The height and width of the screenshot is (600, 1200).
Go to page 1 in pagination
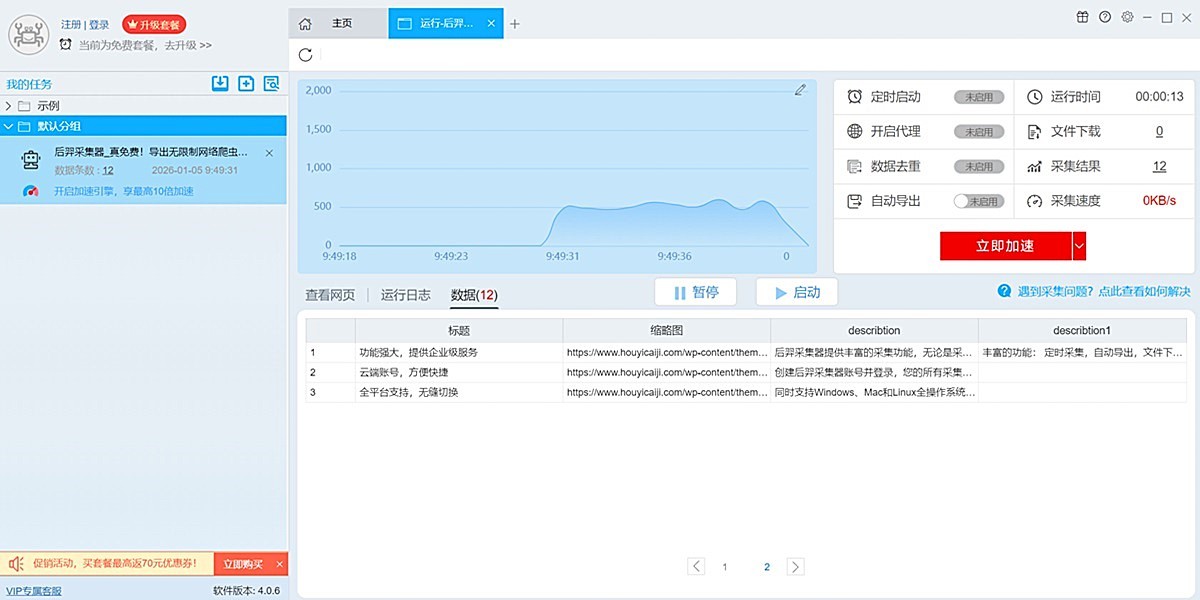(725, 567)
